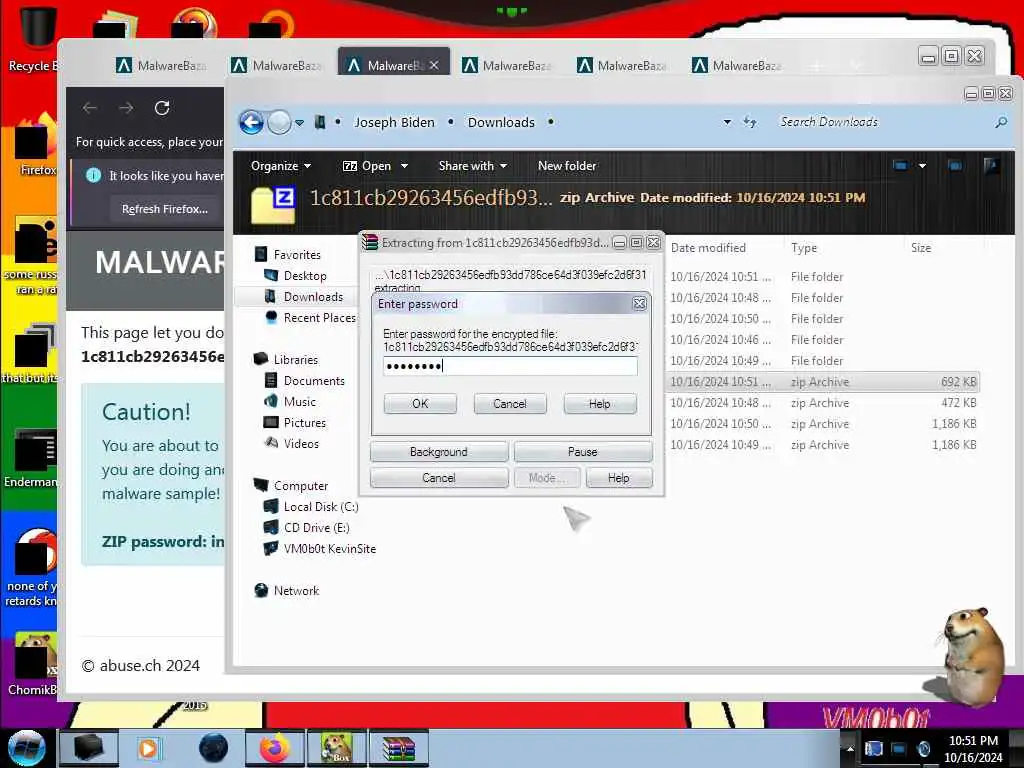
Task: Select File folder row dated 10/16/2024 10:46
Action: tap(823, 340)
